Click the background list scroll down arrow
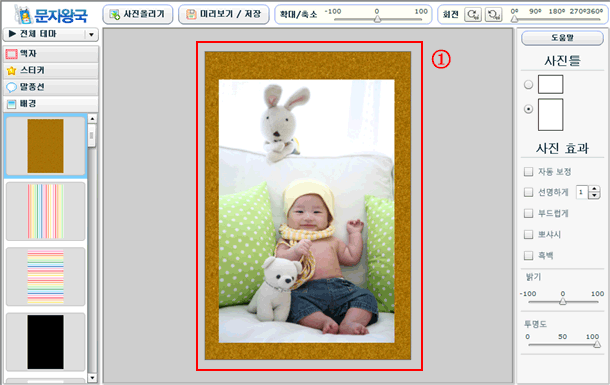The height and width of the screenshot is (385, 610). pyautogui.click(x=92, y=378)
